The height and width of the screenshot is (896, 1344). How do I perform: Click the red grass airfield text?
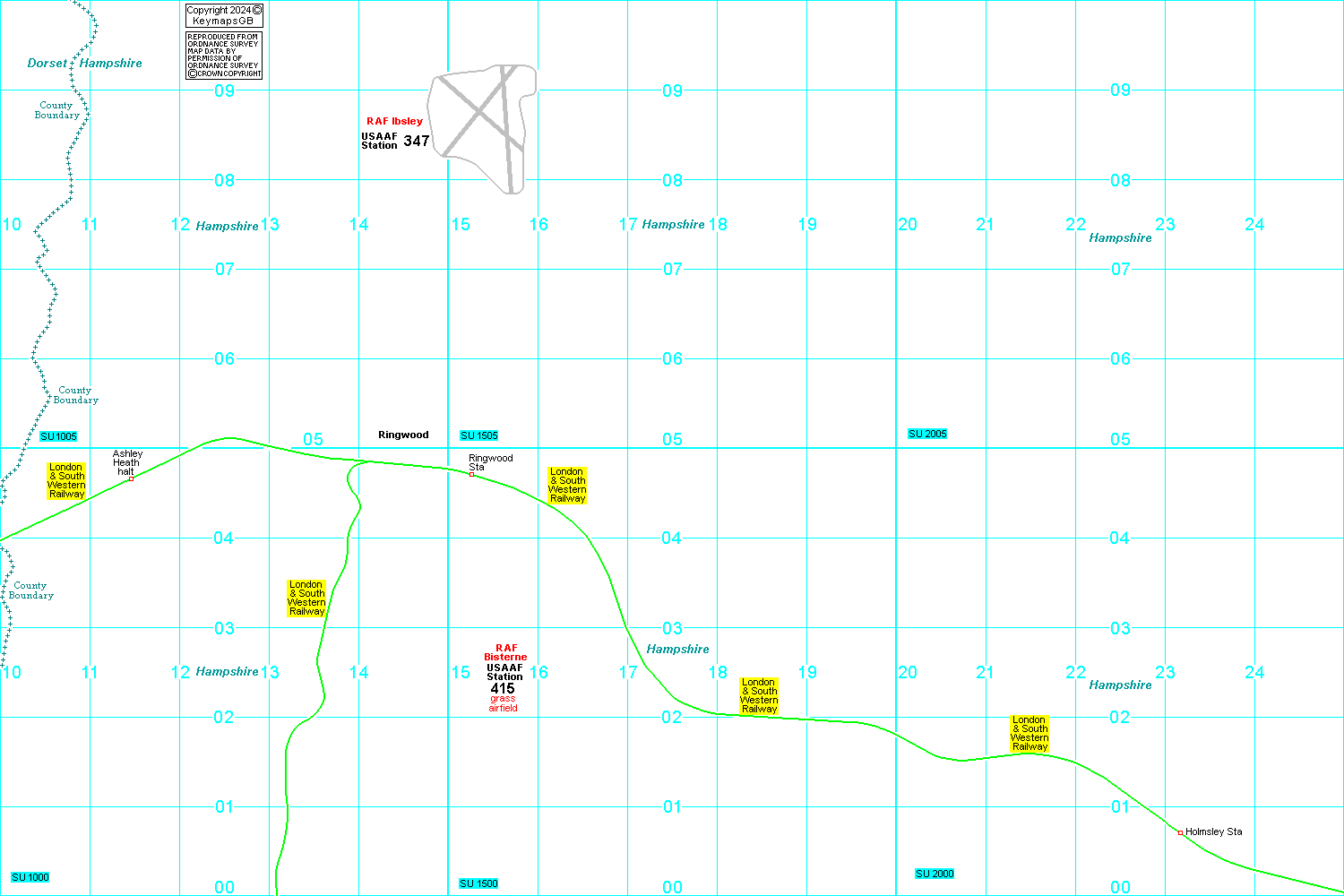pyautogui.click(x=503, y=703)
